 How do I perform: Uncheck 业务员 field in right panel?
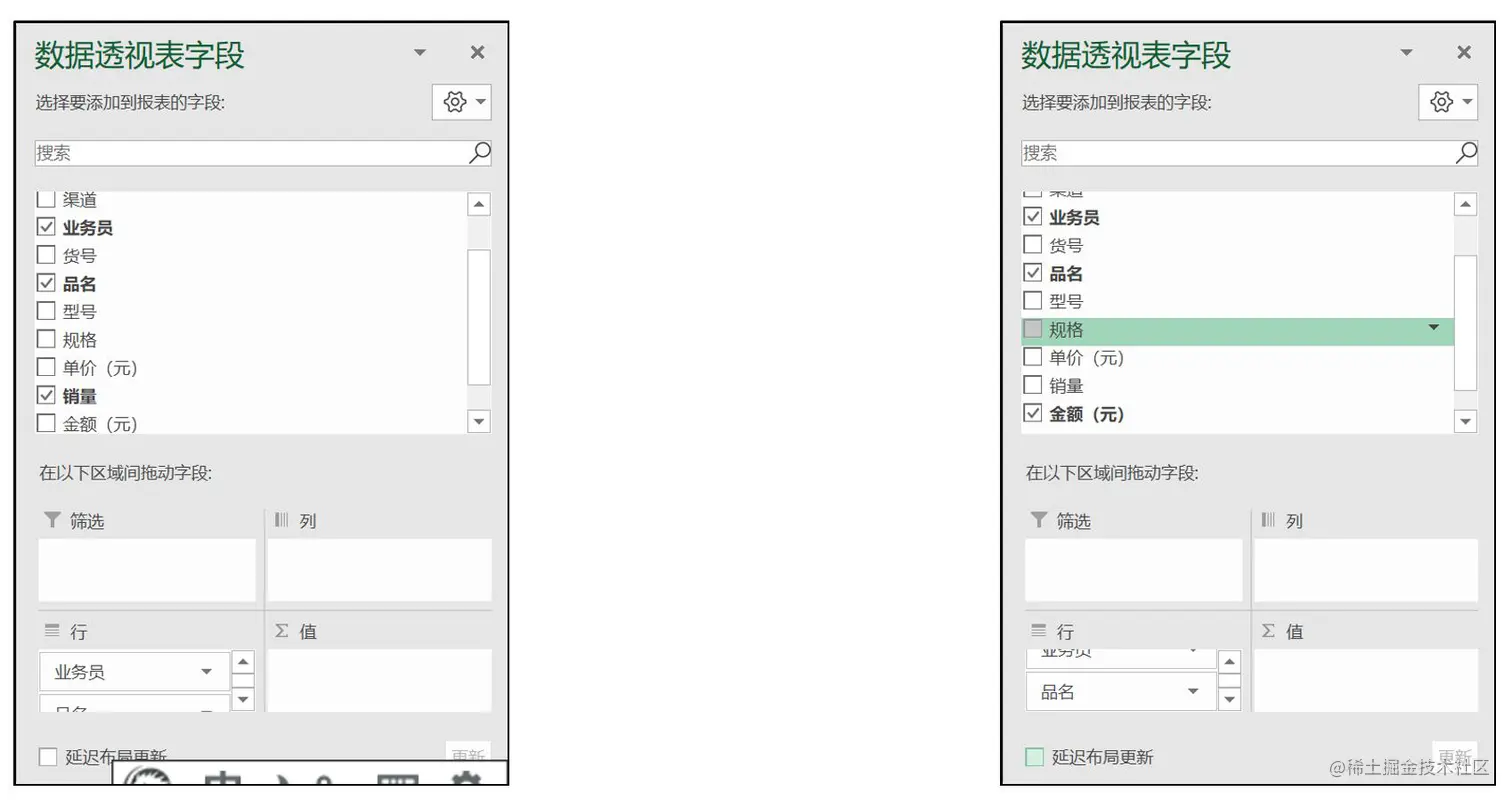click(x=1033, y=217)
